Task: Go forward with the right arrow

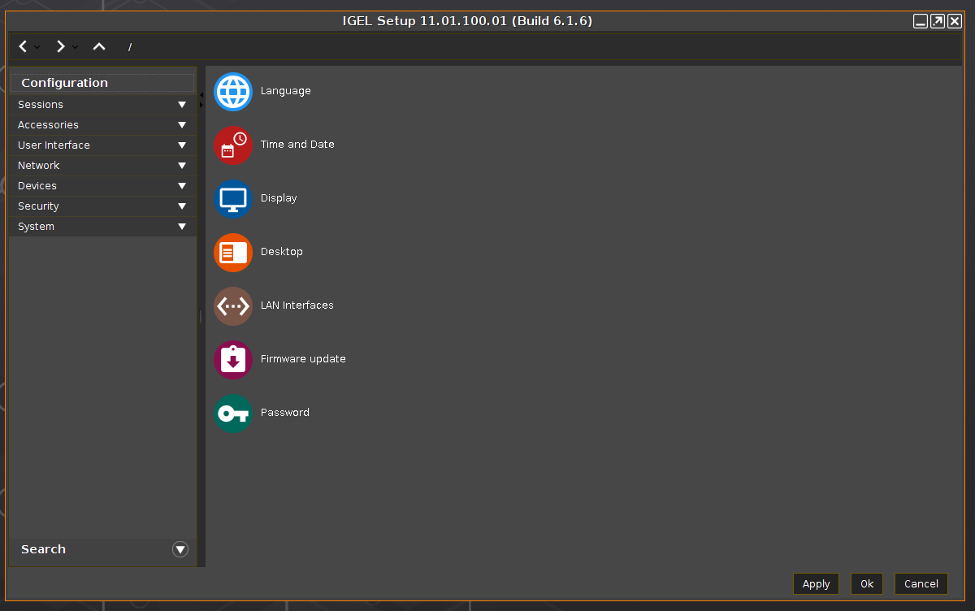Action: point(60,47)
